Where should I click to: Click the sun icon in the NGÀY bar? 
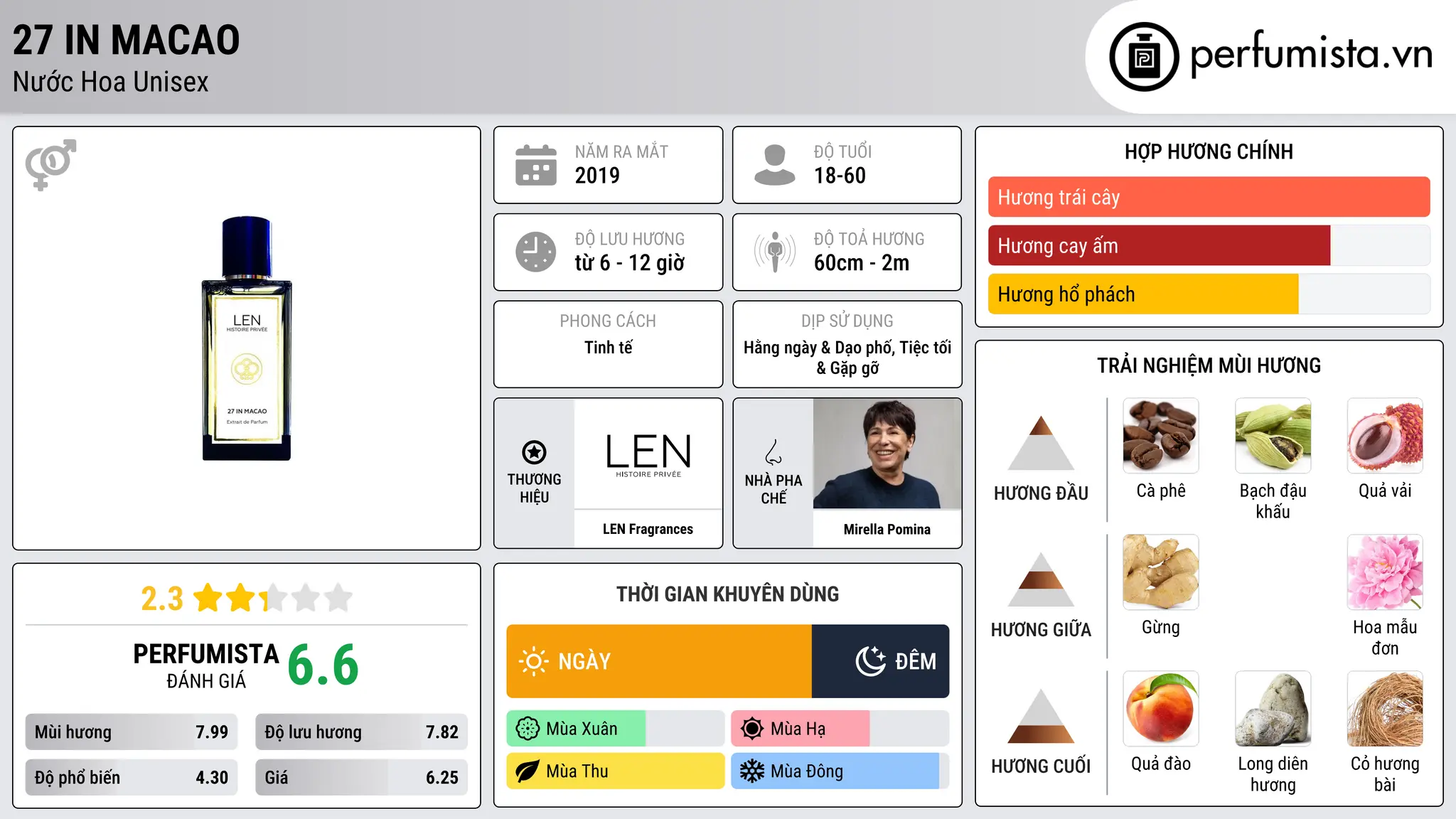[x=533, y=661]
